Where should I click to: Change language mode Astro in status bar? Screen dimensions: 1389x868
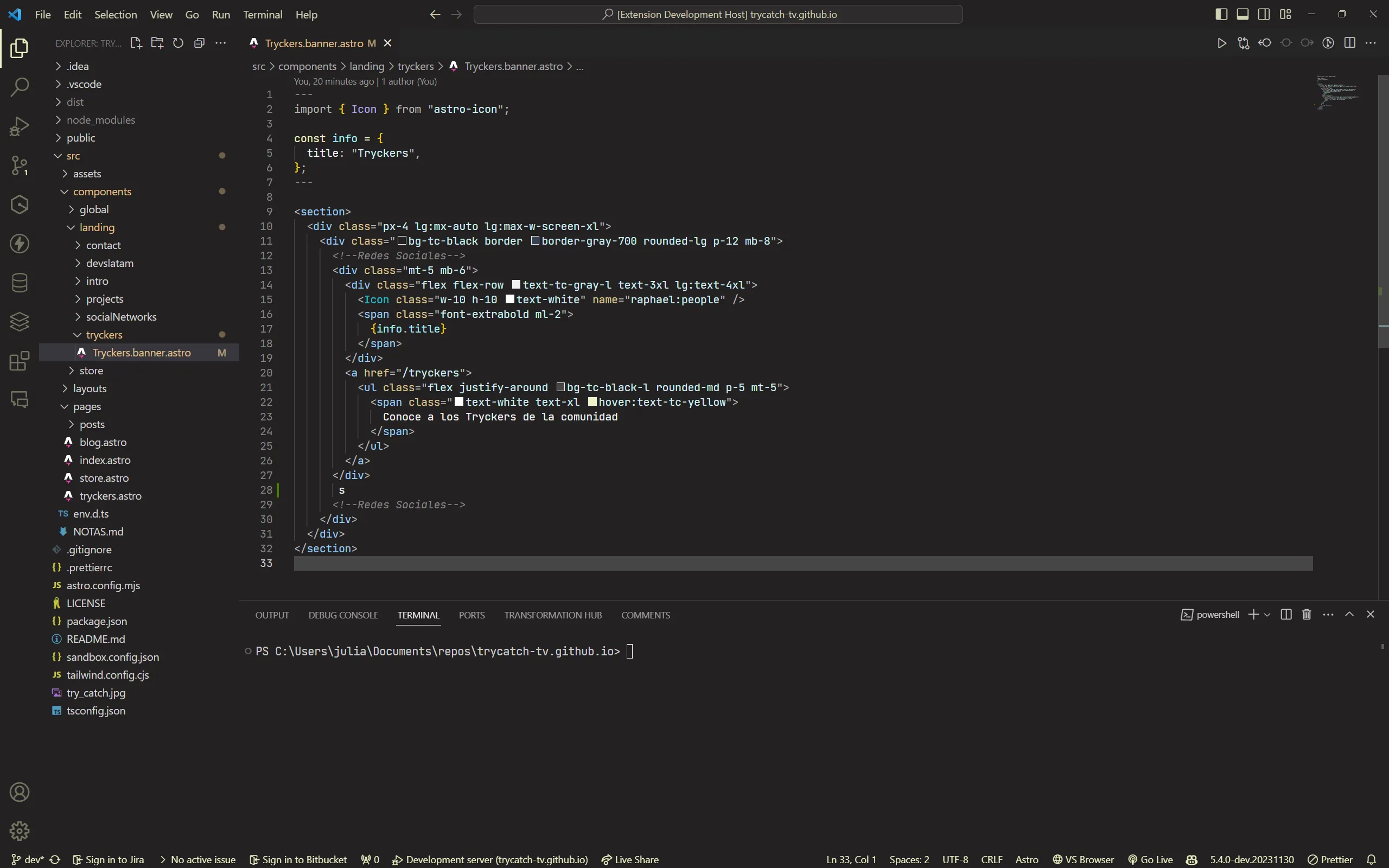pyautogui.click(x=1026, y=859)
